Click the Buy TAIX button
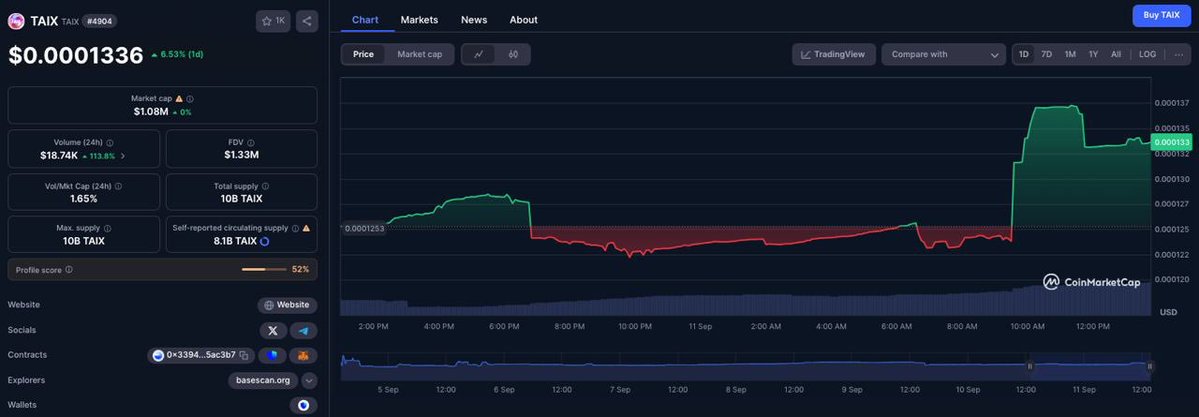 point(1162,15)
